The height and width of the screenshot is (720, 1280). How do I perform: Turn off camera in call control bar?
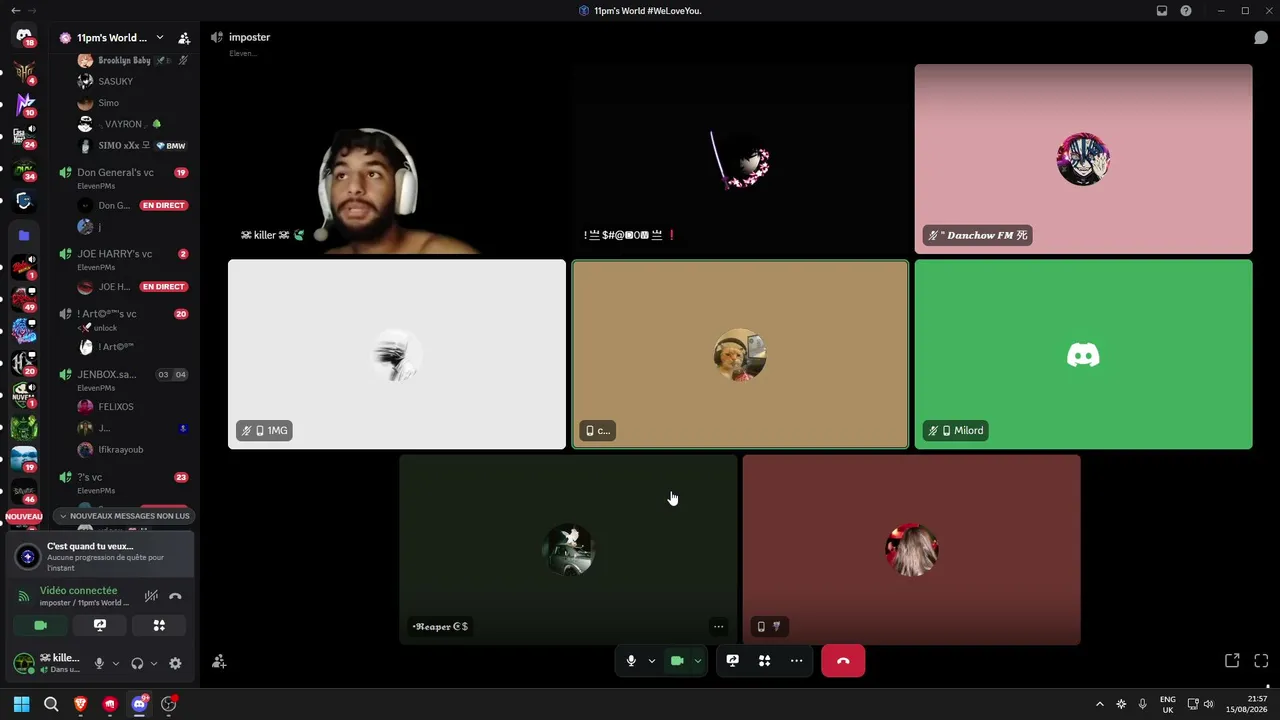677,661
